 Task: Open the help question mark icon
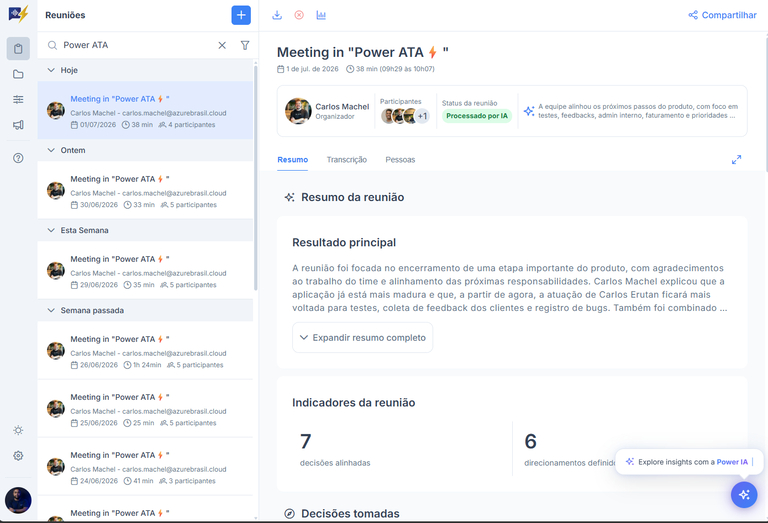click(x=18, y=158)
